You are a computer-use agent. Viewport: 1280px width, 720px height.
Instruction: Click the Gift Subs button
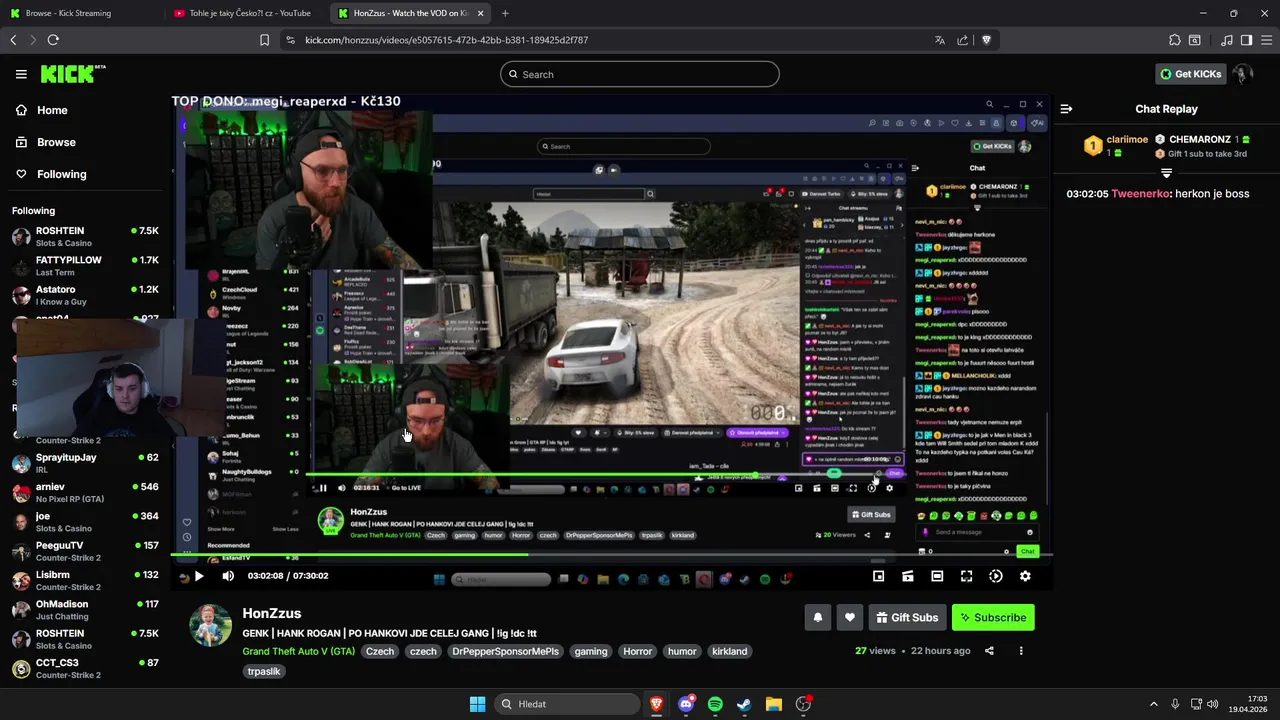pyautogui.click(x=907, y=618)
